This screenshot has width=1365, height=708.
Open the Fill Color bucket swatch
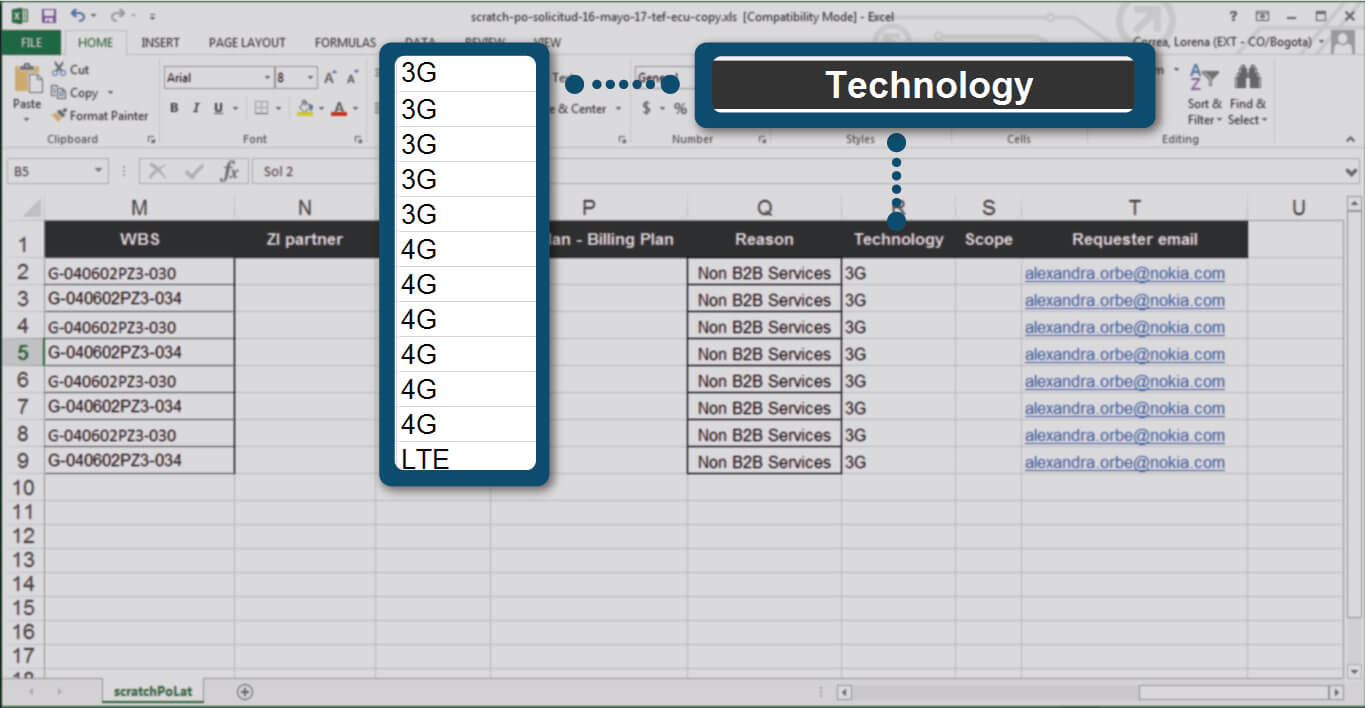305,108
